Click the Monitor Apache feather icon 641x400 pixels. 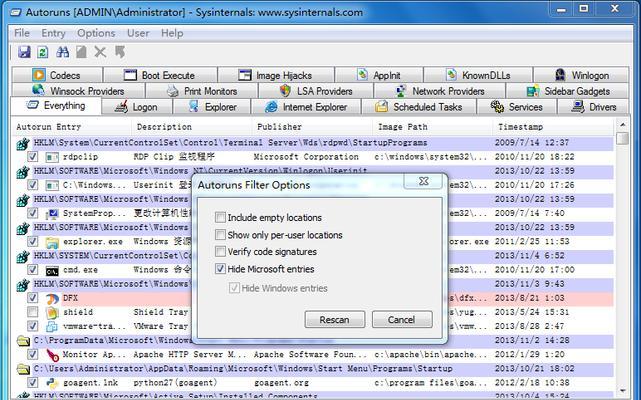[x=52, y=355]
